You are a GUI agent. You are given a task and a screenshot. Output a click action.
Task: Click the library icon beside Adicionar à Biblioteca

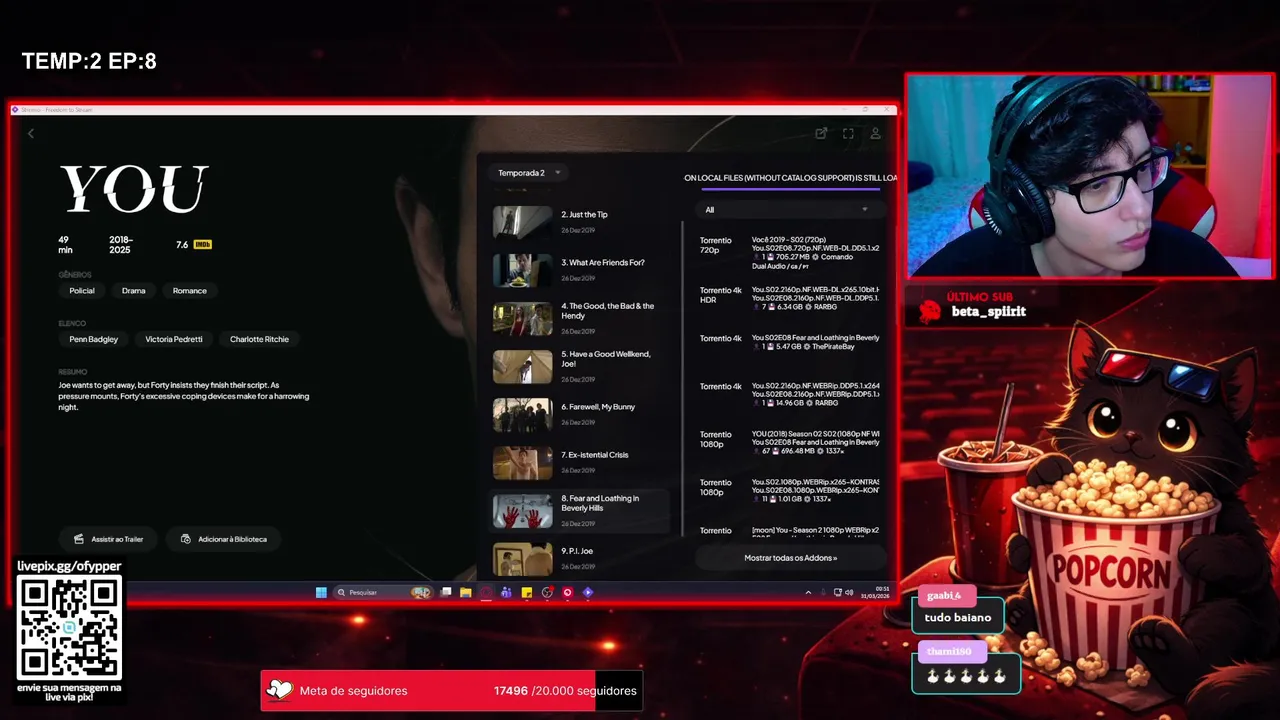pos(186,539)
